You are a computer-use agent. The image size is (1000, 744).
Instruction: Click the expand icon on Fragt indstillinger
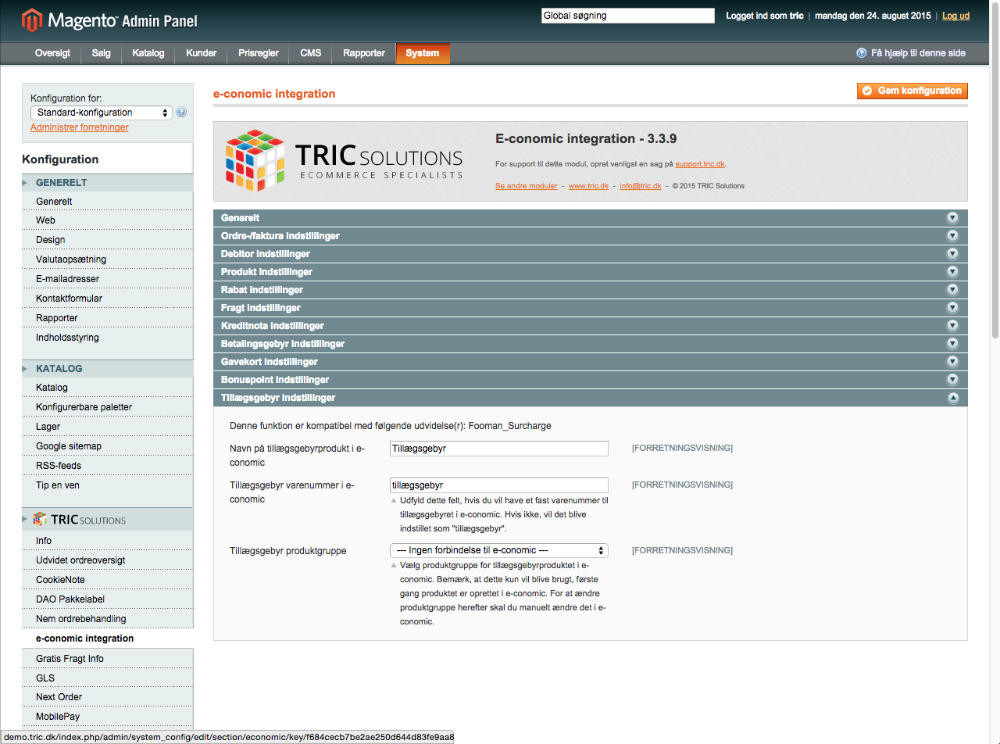click(x=953, y=307)
